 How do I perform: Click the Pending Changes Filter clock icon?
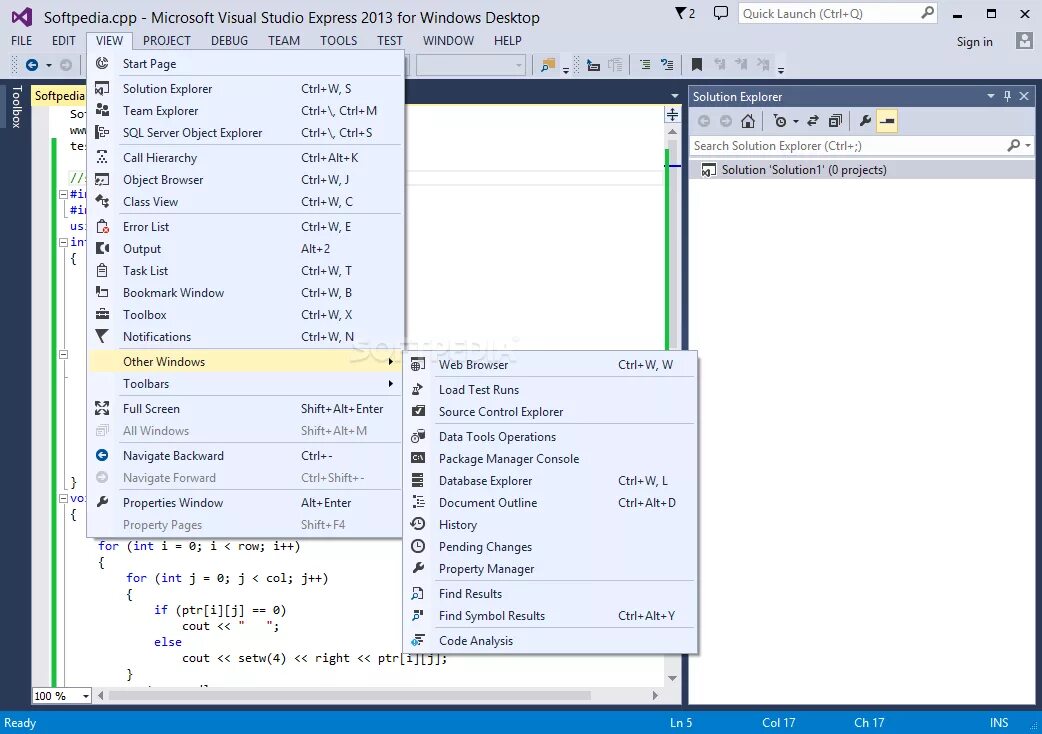click(x=780, y=121)
